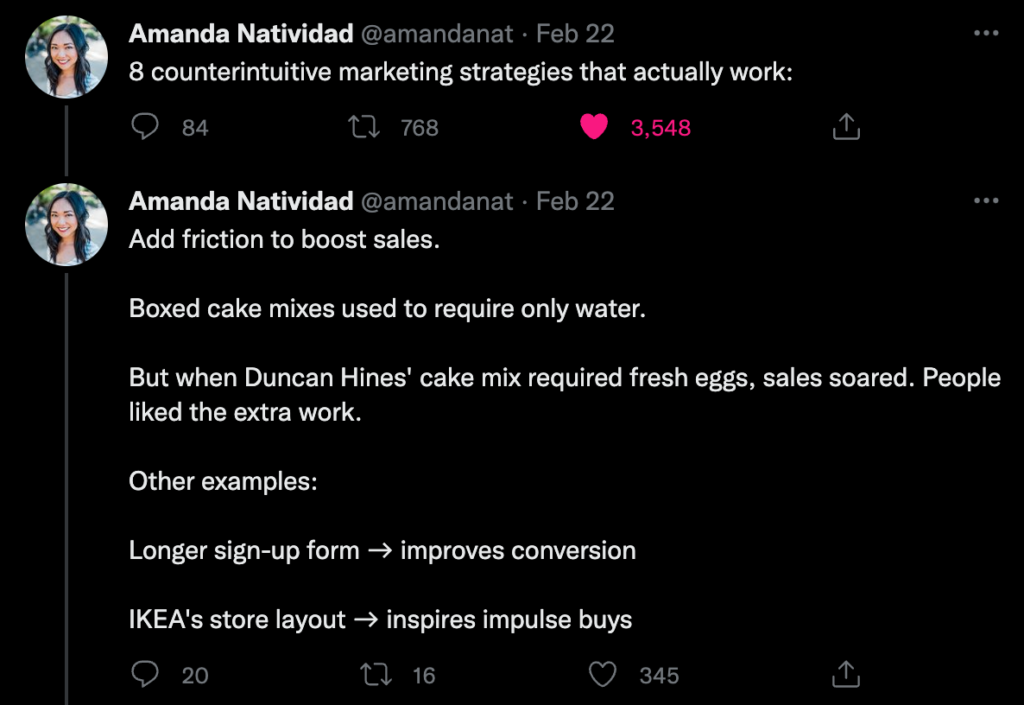Open the Feb 22 timestamp on first tweet
The image size is (1024, 705).
coord(575,33)
